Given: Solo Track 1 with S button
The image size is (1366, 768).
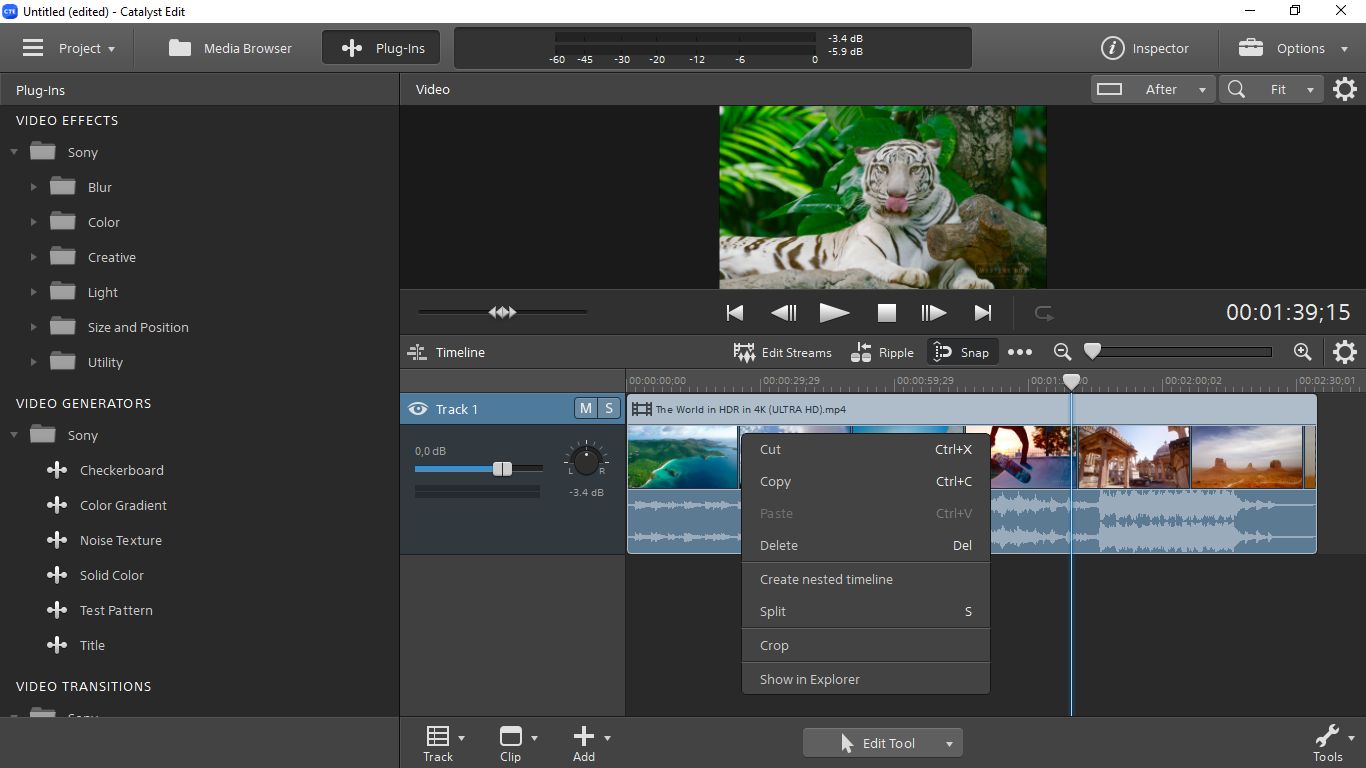Looking at the screenshot, I should [x=609, y=408].
